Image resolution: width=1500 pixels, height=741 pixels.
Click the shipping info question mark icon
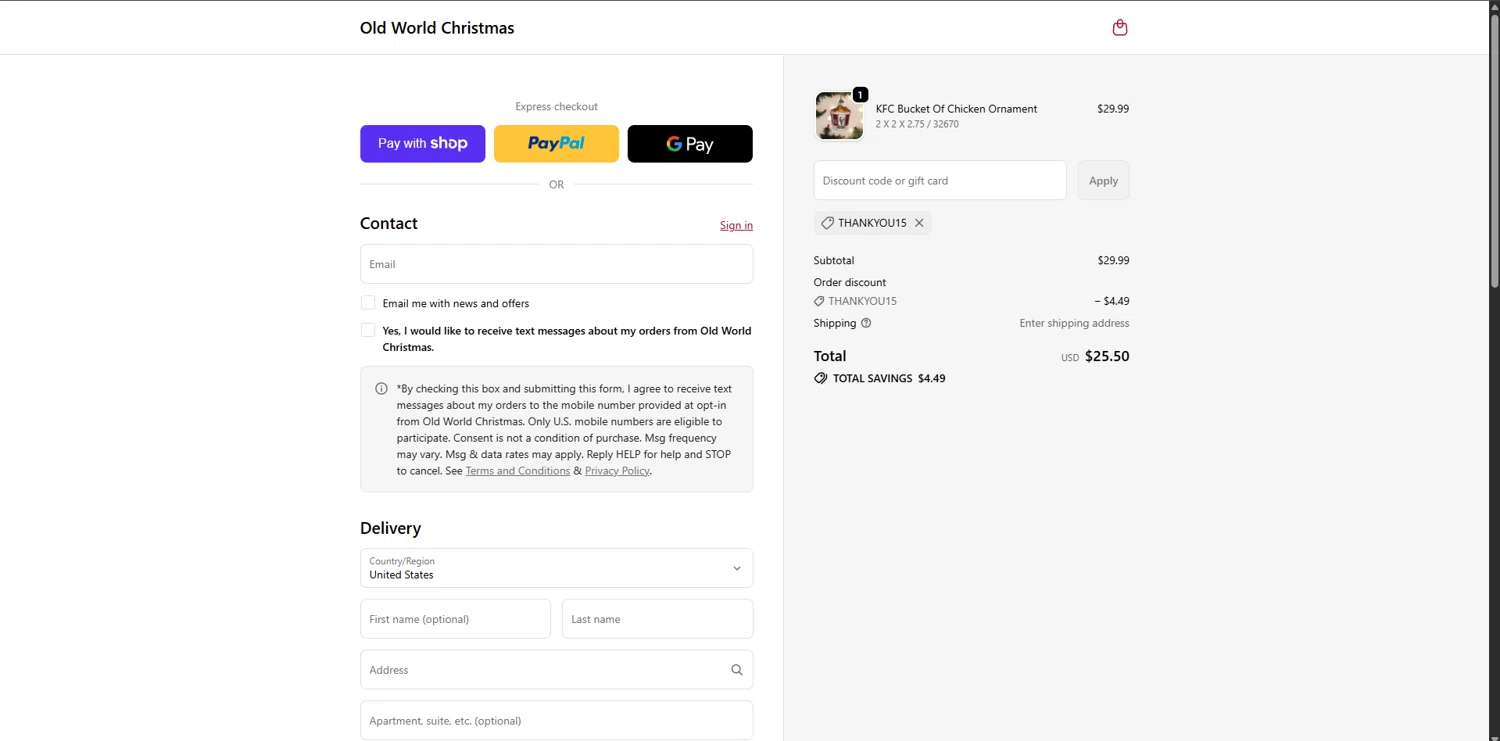[866, 323]
